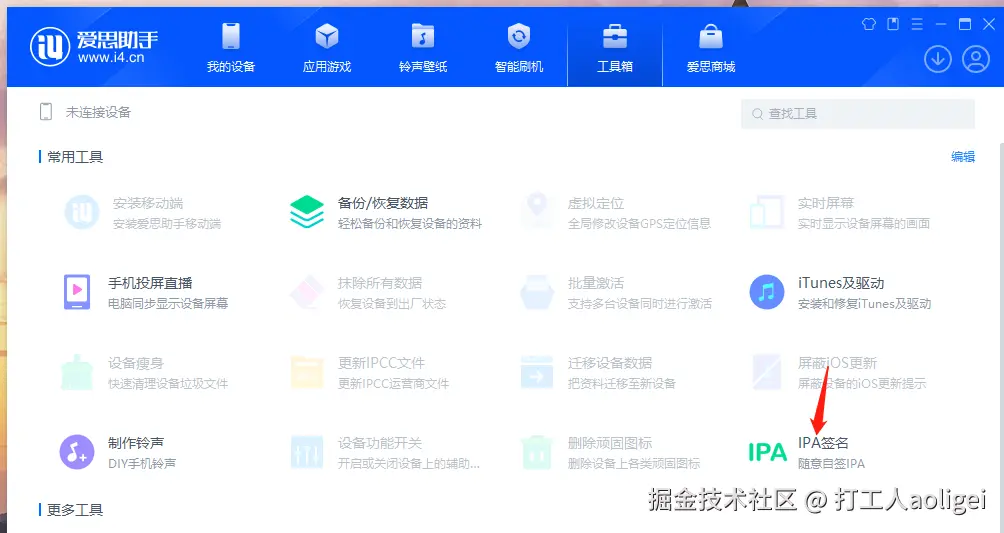Click the 批量激活 title text
The image size is (1004, 533).
596,283
